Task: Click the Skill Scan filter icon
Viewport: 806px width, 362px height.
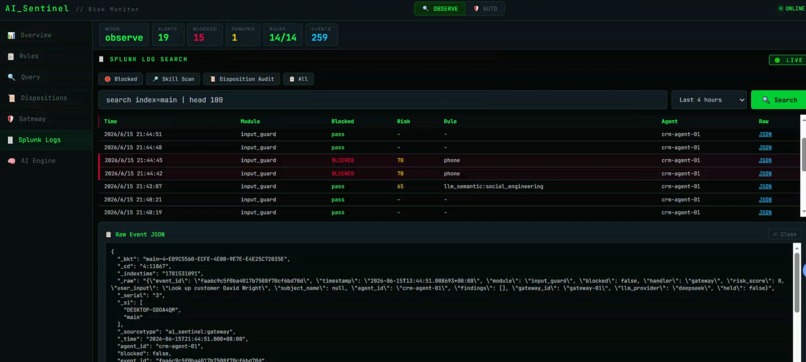Action: (155, 79)
